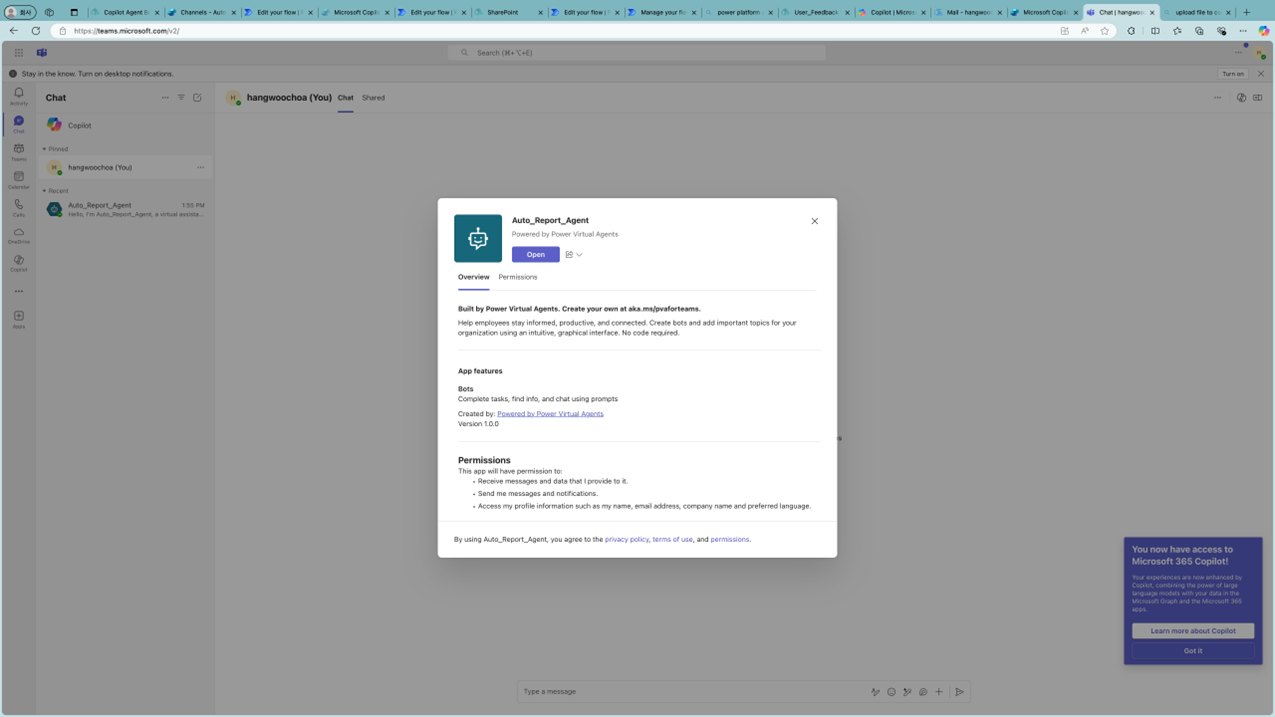This screenshot has width=1275, height=717.
Task: Filter the chat list
Action: click(181, 98)
